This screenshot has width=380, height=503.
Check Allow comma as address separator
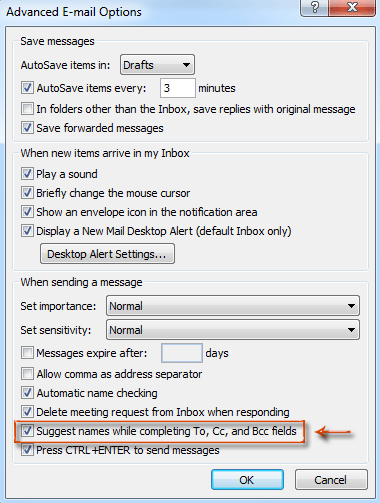[27, 374]
